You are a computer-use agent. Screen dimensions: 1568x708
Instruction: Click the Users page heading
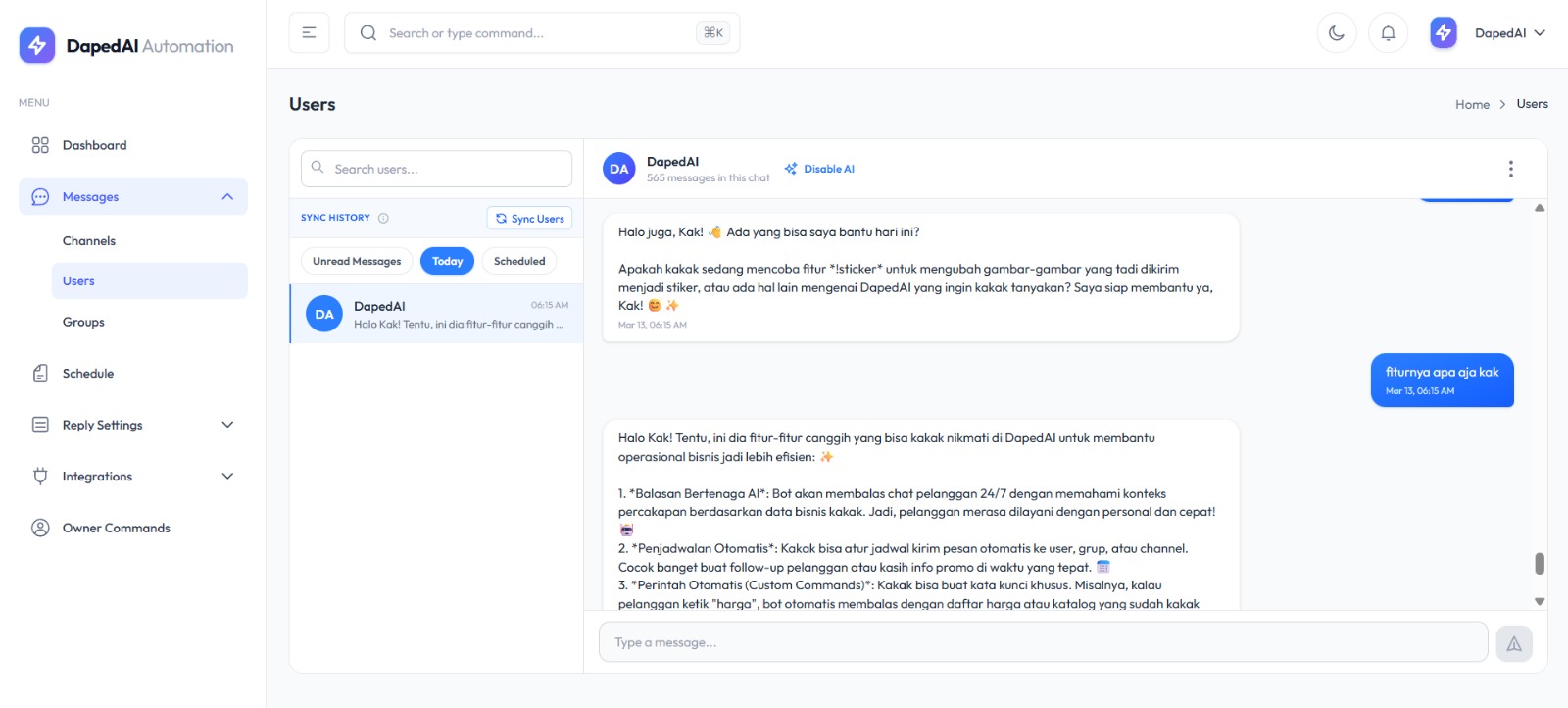313,104
